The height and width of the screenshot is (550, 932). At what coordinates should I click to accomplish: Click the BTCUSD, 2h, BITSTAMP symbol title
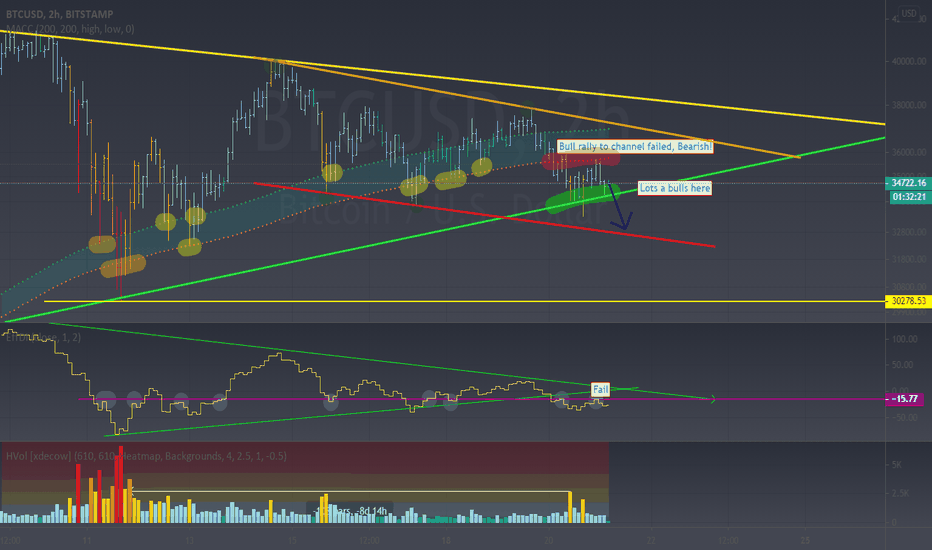(59, 14)
